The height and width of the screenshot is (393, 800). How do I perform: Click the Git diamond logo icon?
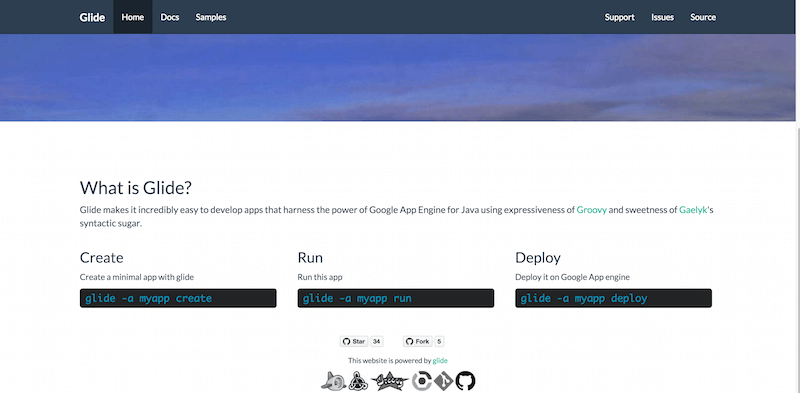point(444,381)
